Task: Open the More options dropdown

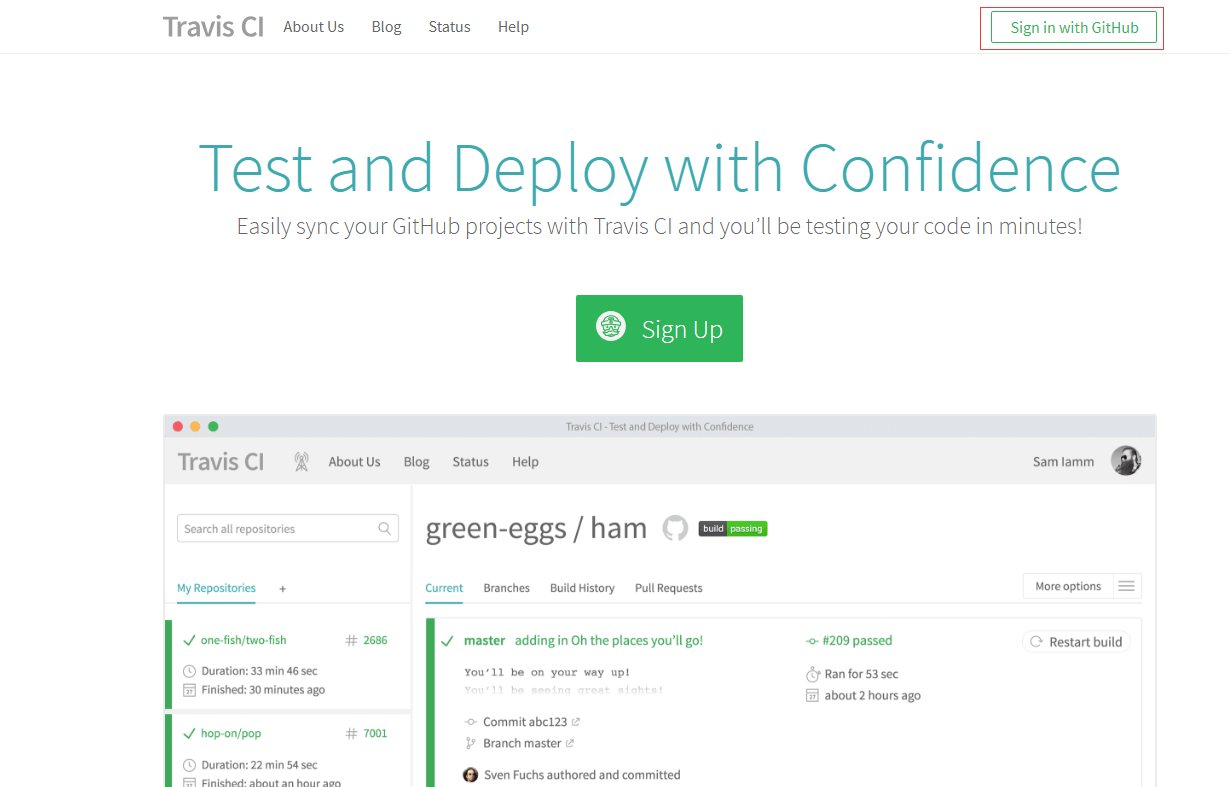Action: point(1068,586)
